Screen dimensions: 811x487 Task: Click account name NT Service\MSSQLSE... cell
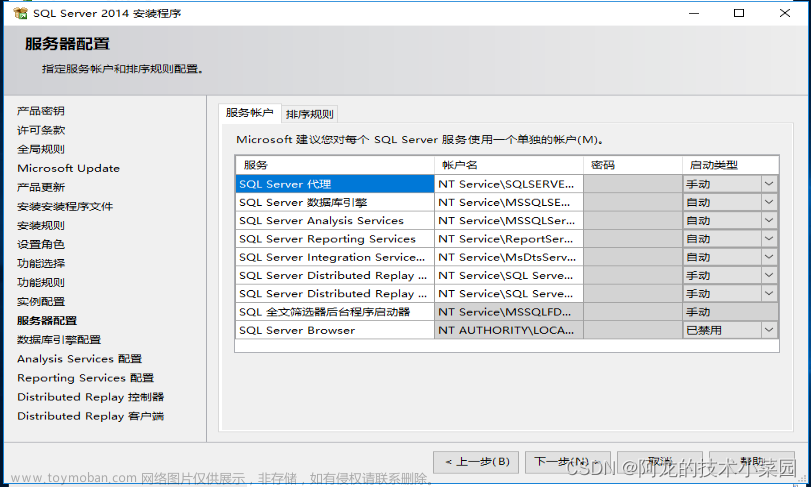pyautogui.click(x=509, y=202)
